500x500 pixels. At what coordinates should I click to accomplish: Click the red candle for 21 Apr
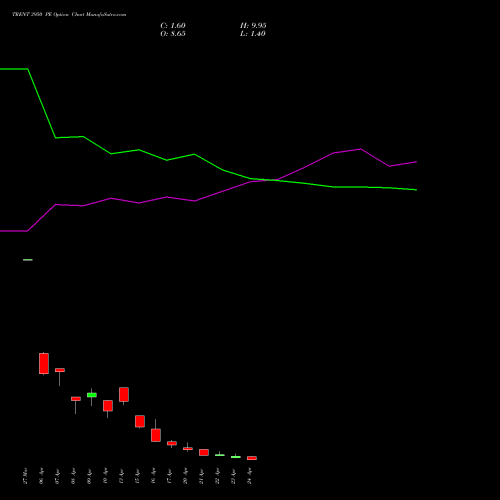click(204, 452)
